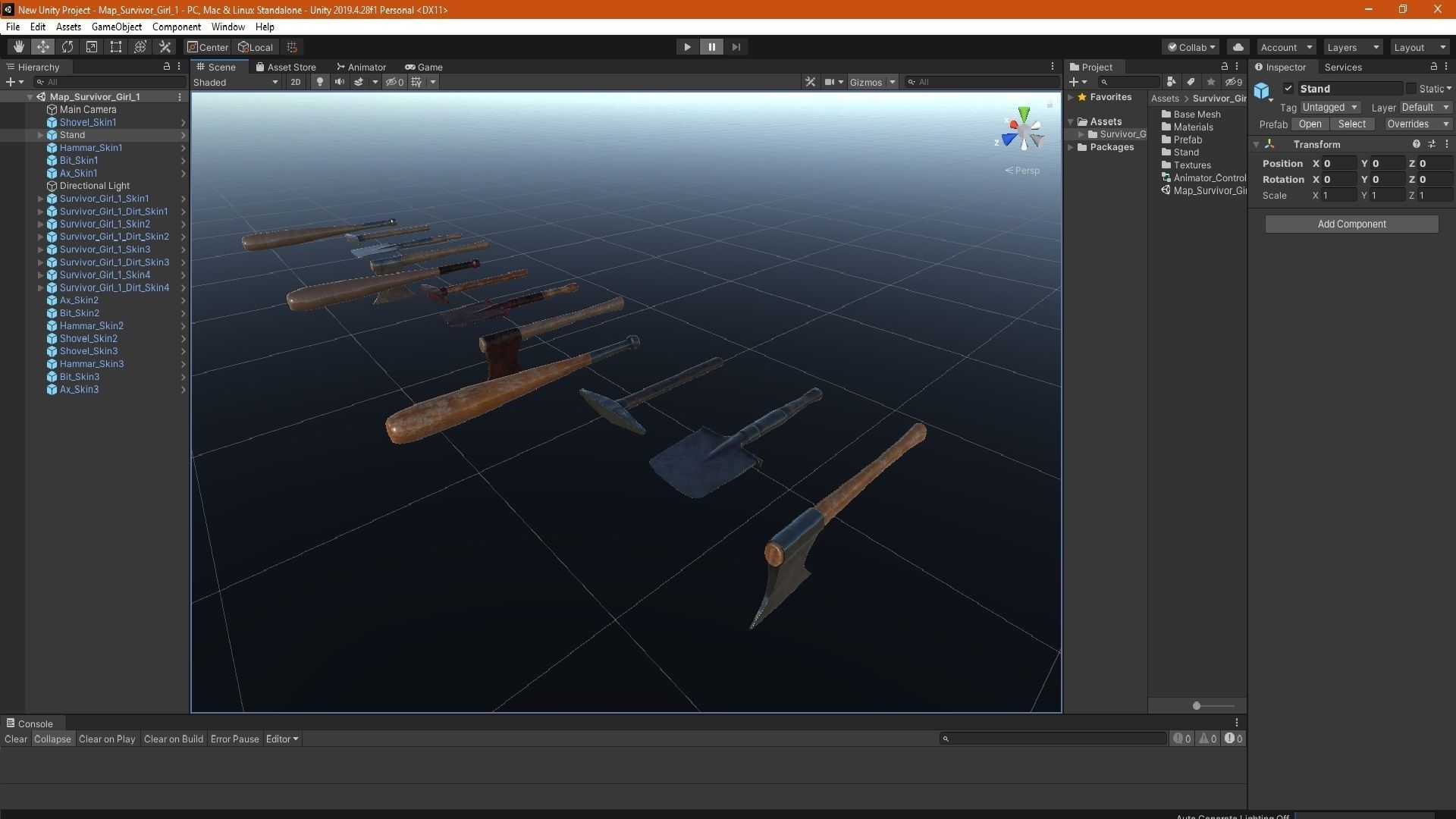Switch to the Animator tab
Viewport: 1456px width, 819px height.
point(362,67)
